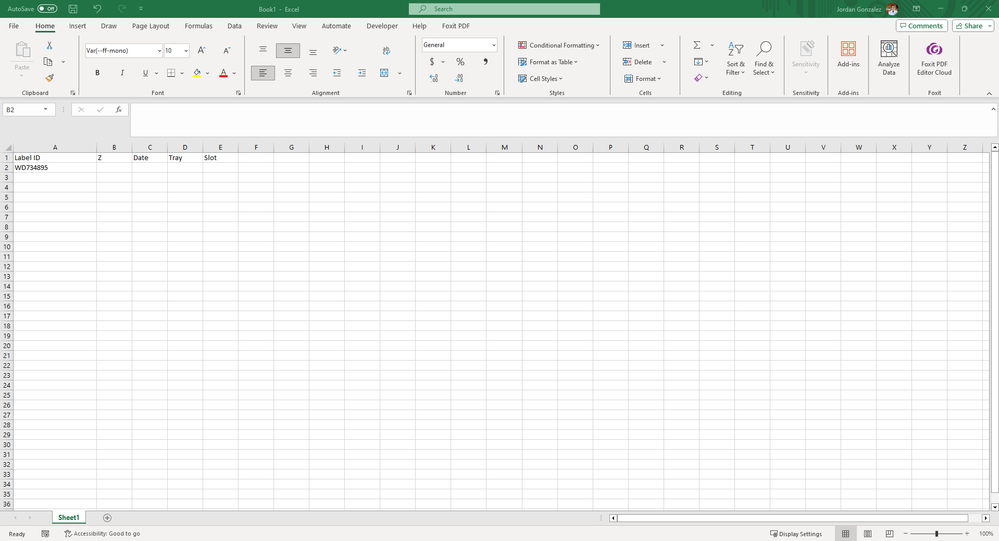Viewport: 999px width, 541px height.
Task: Open Sort & Filter dropdown
Action: tap(735, 57)
